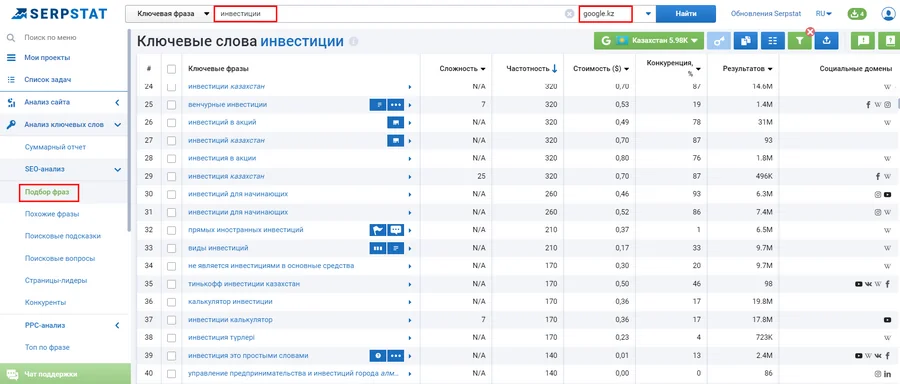The height and width of the screenshot is (384, 900).
Task: Click the export upload icon
Action: click(826, 41)
